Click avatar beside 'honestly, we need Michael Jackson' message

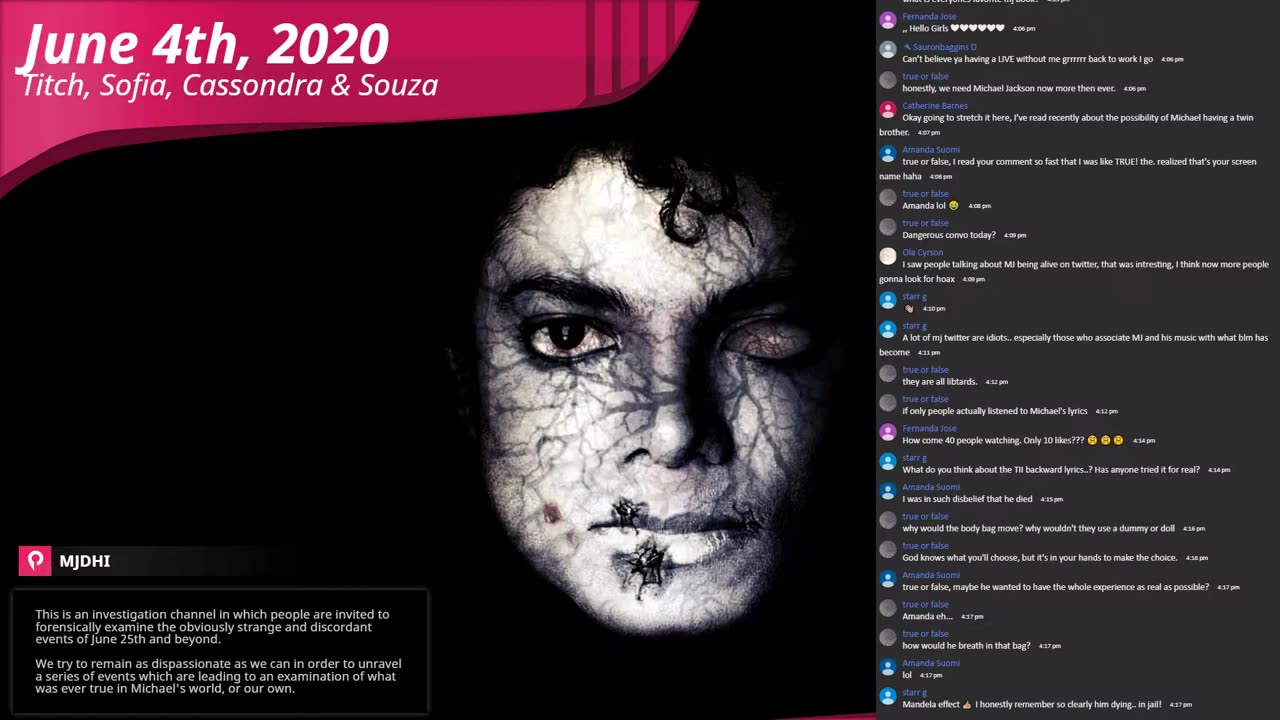tap(888, 80)
